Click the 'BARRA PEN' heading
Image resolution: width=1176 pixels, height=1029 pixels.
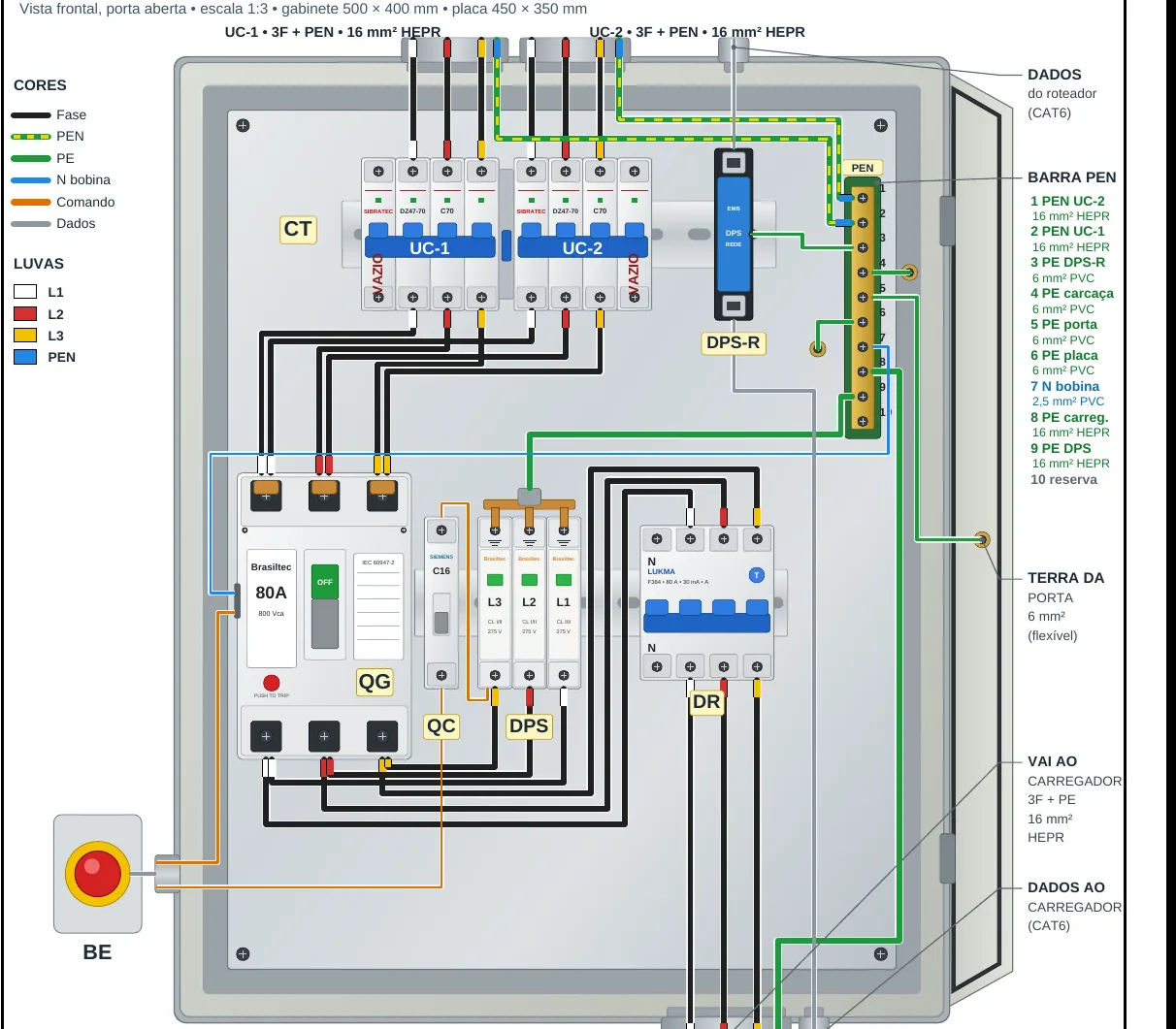1072,177
